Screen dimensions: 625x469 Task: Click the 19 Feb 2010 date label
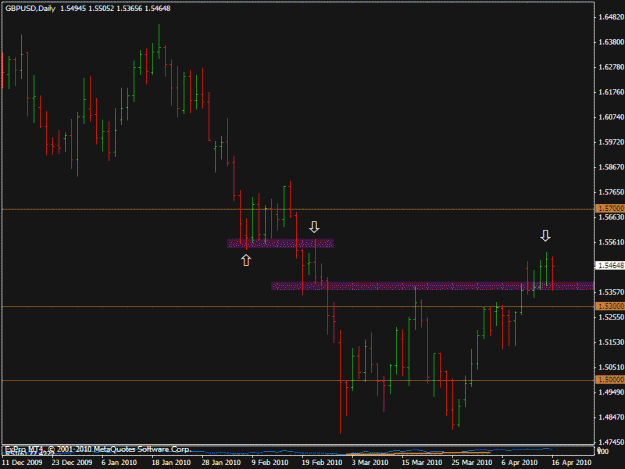coord(322,463)
